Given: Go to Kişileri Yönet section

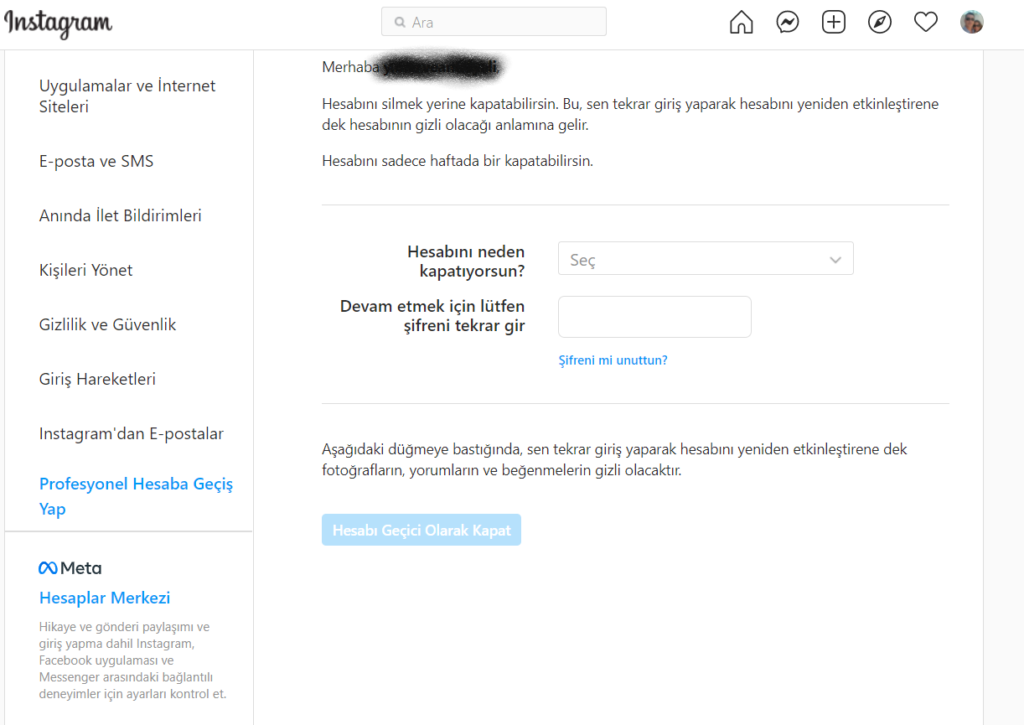Looking at the screenshot, I should click(x=86, y=270).
